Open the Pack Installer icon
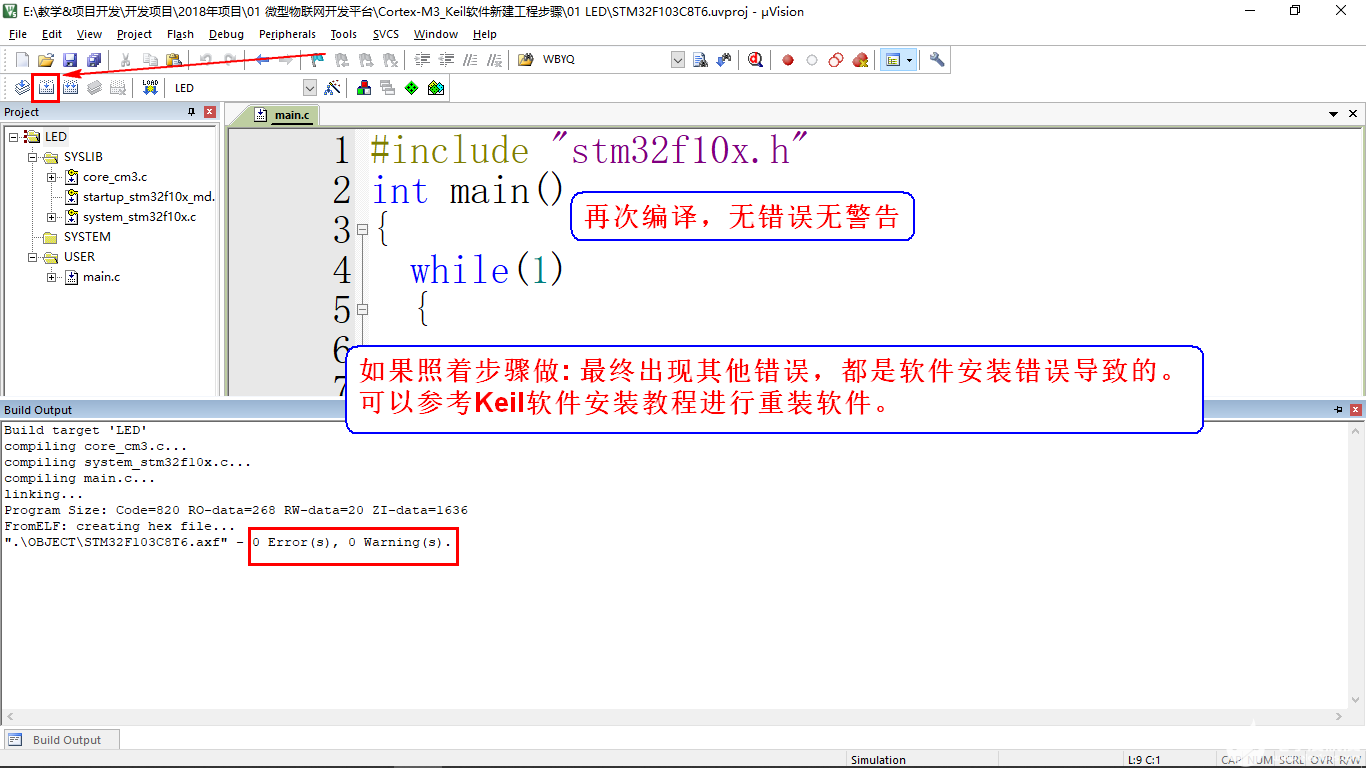This screenshot has height=768, width=1366. [436, 88]
